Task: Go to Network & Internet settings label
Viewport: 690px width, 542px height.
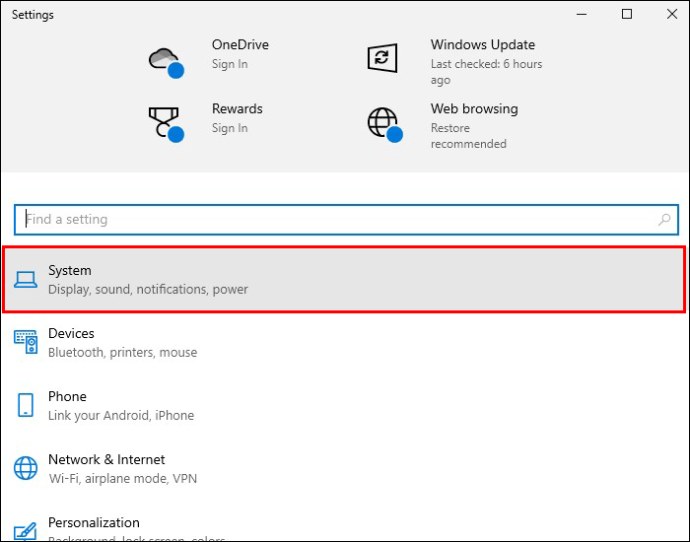Action: pyautogui.click(x=106, y=459)
